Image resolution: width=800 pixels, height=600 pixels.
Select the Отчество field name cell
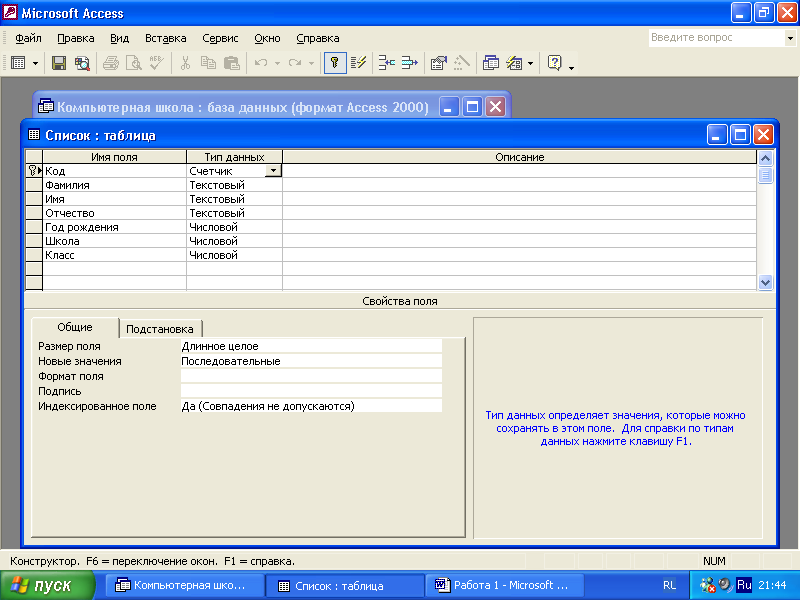point(115,213)
